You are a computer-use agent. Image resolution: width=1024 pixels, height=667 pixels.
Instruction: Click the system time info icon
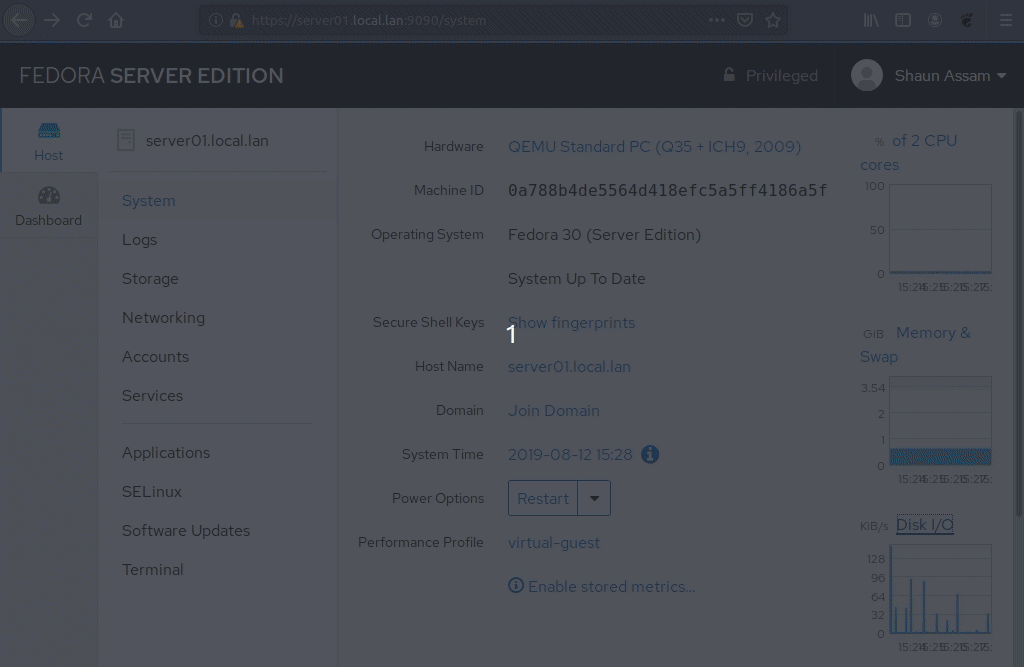[650, 454]
